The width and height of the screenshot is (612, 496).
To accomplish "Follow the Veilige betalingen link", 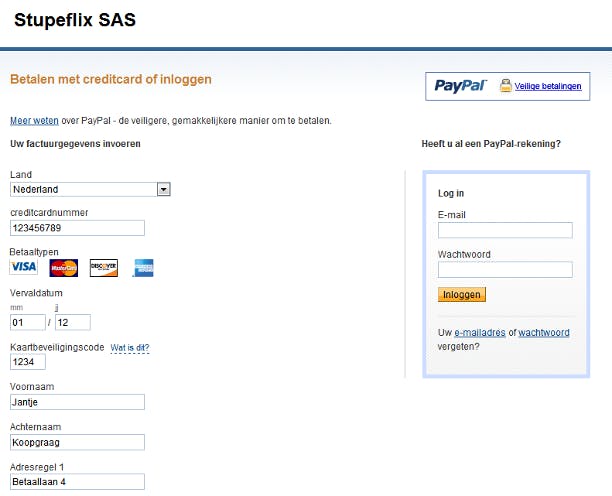I will (548, 87).
